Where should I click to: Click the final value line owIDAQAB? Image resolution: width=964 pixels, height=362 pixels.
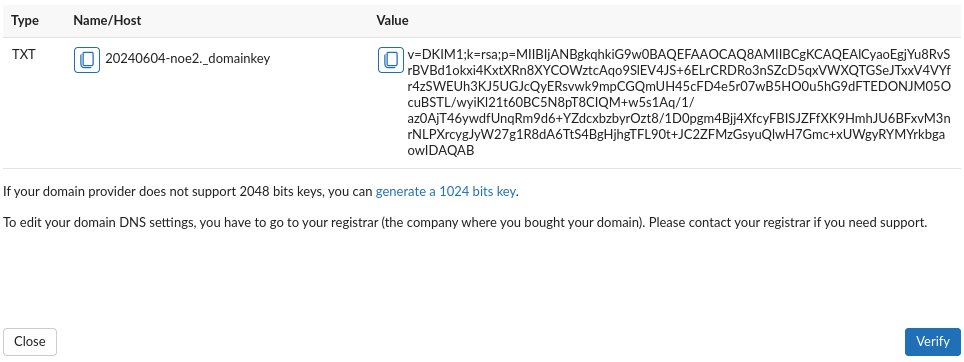441,151
